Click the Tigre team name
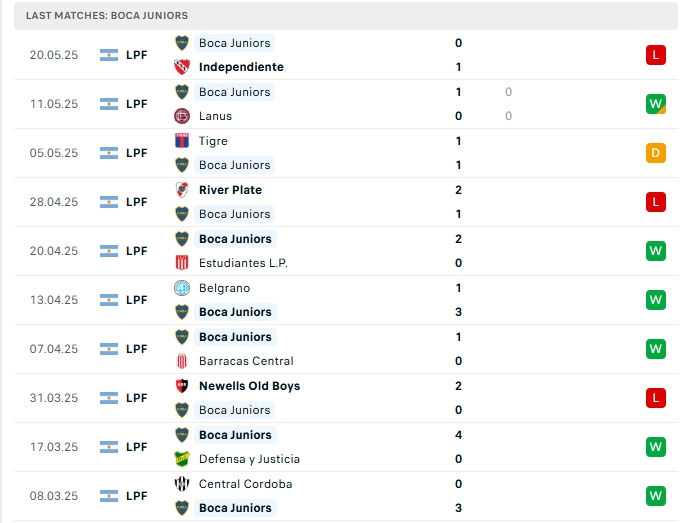This screenshot has height=523, width=690. click(213, 141)
